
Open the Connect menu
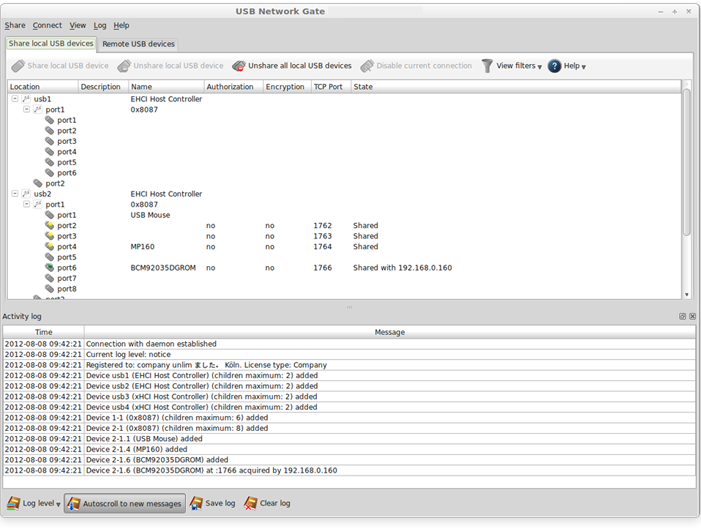pyautogui.click(x=47, y=25)
